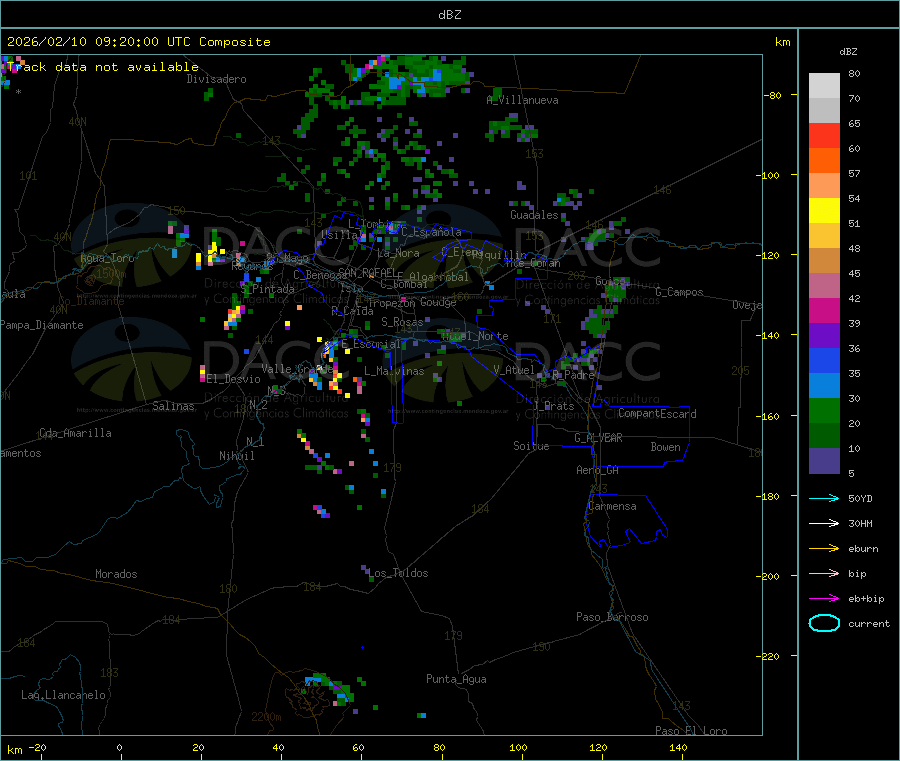The height and width of the screenshot is (761, 900).
Task: Click the L_Malvinas map label
Action: click(x=394, y=372)
